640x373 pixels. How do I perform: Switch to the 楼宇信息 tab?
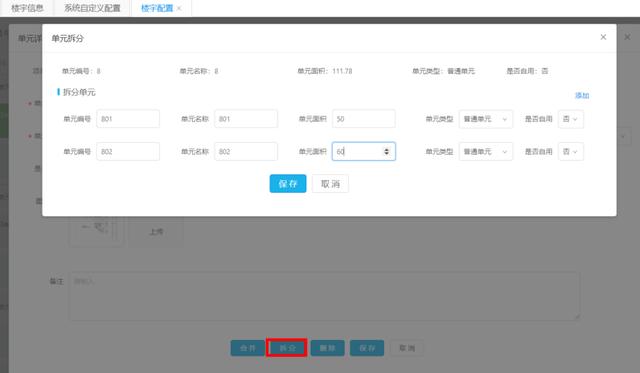[27, 8]
